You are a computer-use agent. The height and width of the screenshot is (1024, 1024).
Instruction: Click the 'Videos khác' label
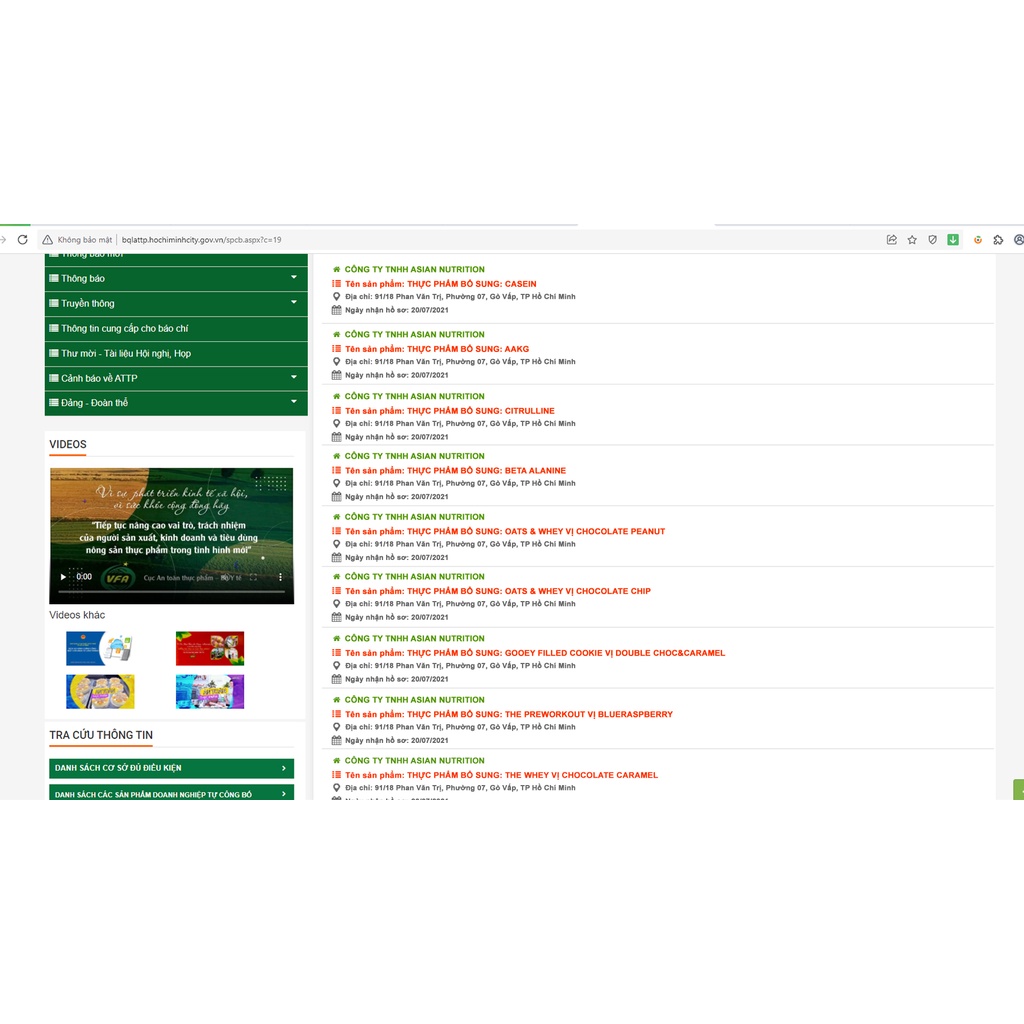coord(77,615)
